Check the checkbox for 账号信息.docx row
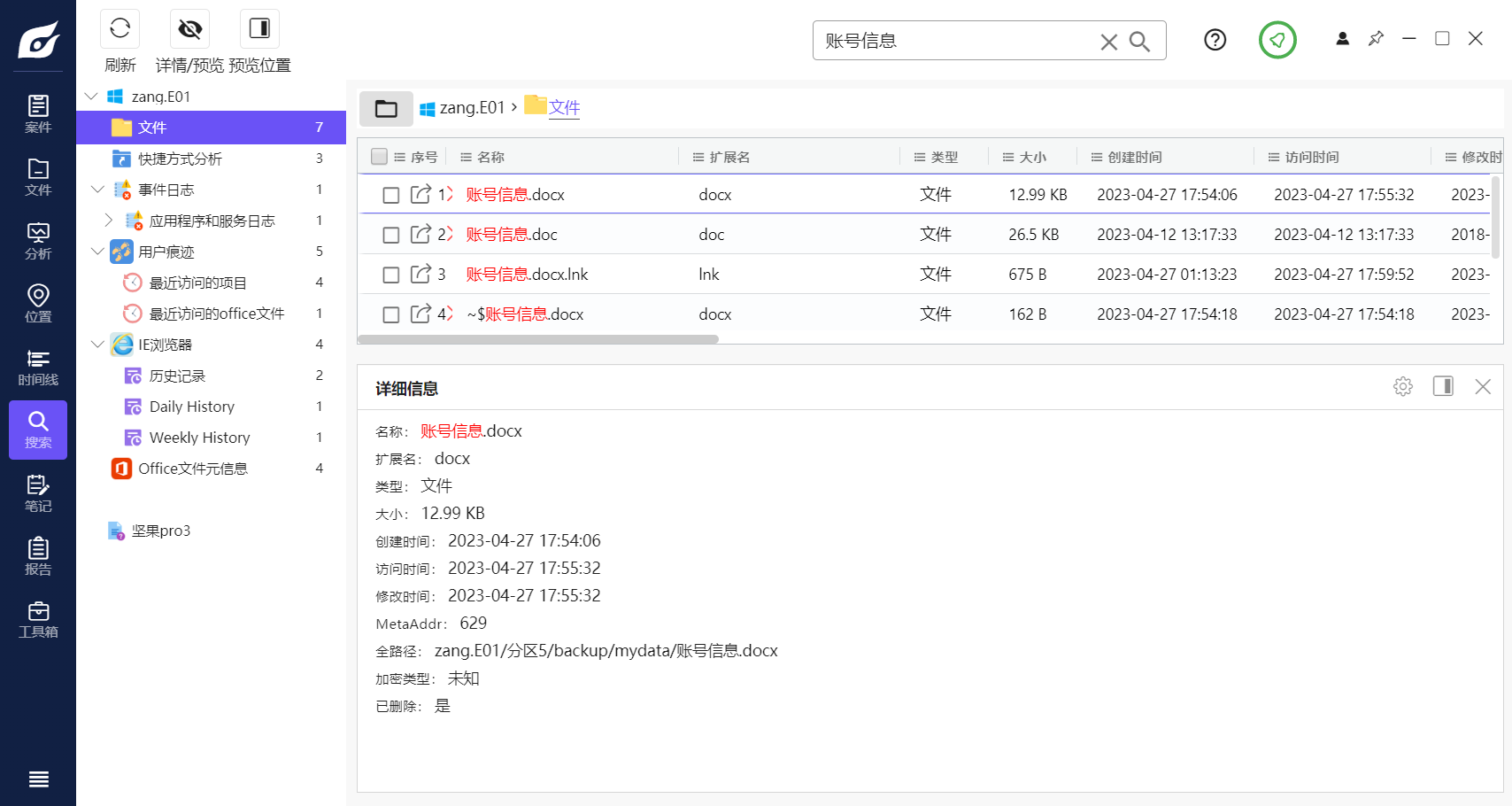This screenshot has height=806, width=1512. click(390, 195)
